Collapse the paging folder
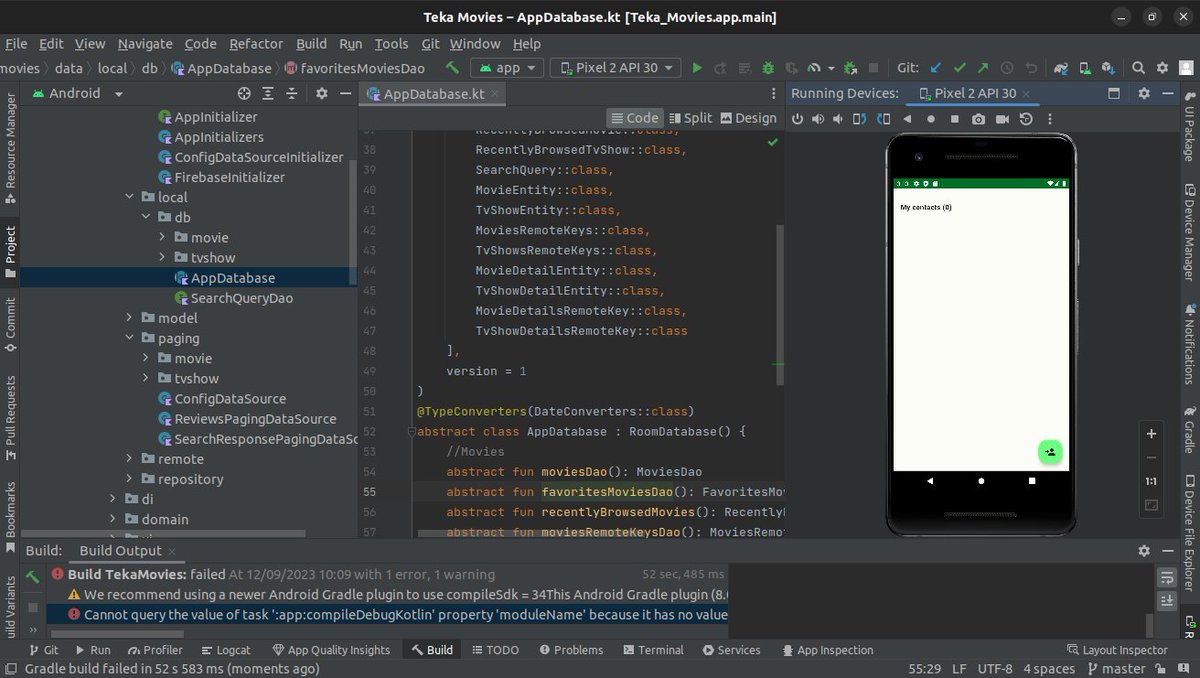This screenshot has height=678, width=1200. 130,338
